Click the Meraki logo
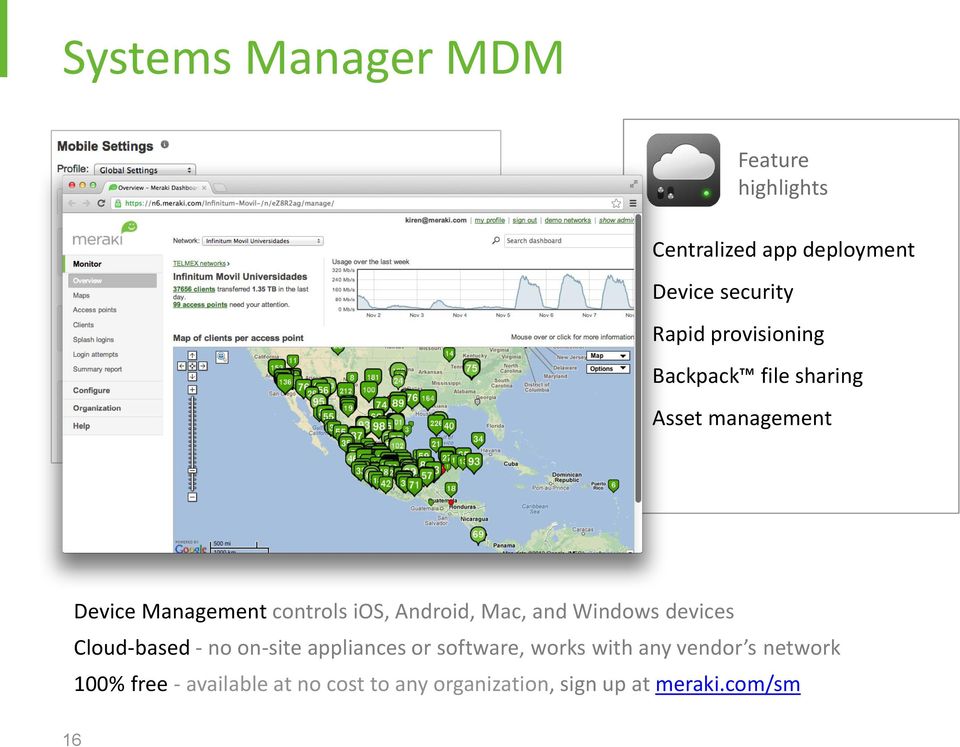The image size is (960, 747). click(x=105, y=235)
